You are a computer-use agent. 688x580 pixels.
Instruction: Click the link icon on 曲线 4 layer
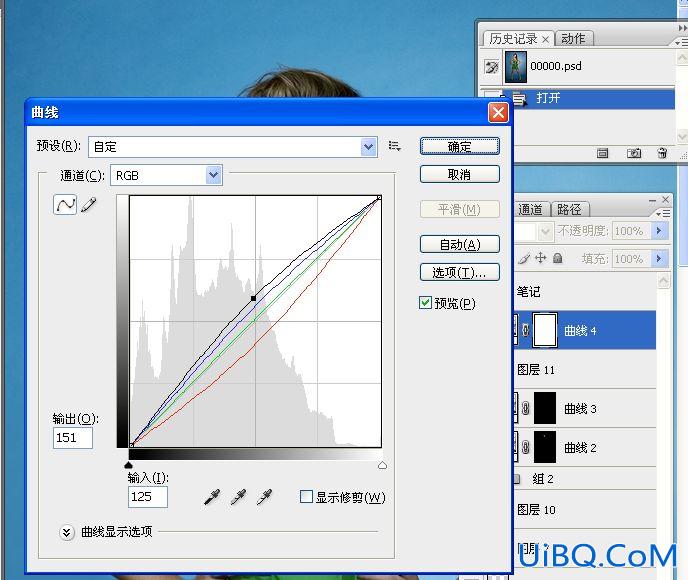(526, 330)
